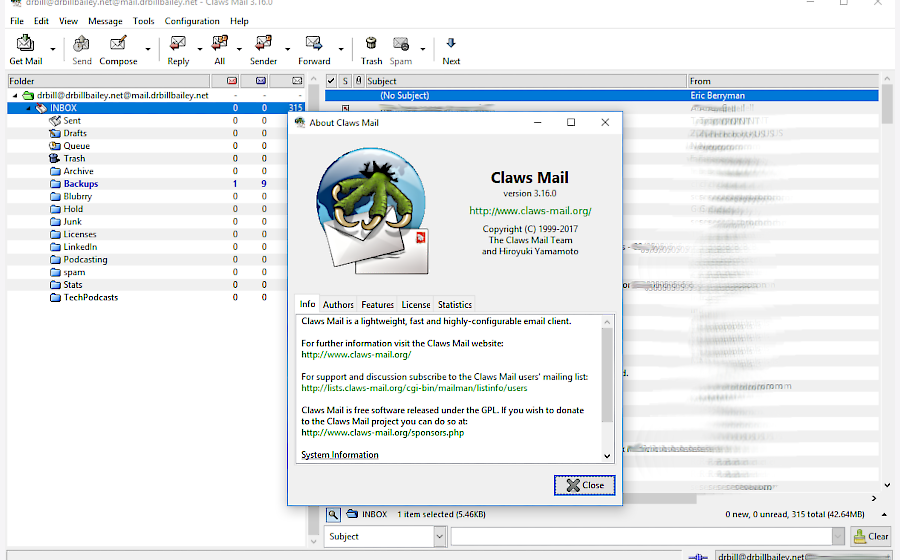The image size is (900, 560).
Task: Click the Reply All icon
Action: coord(219,50)
